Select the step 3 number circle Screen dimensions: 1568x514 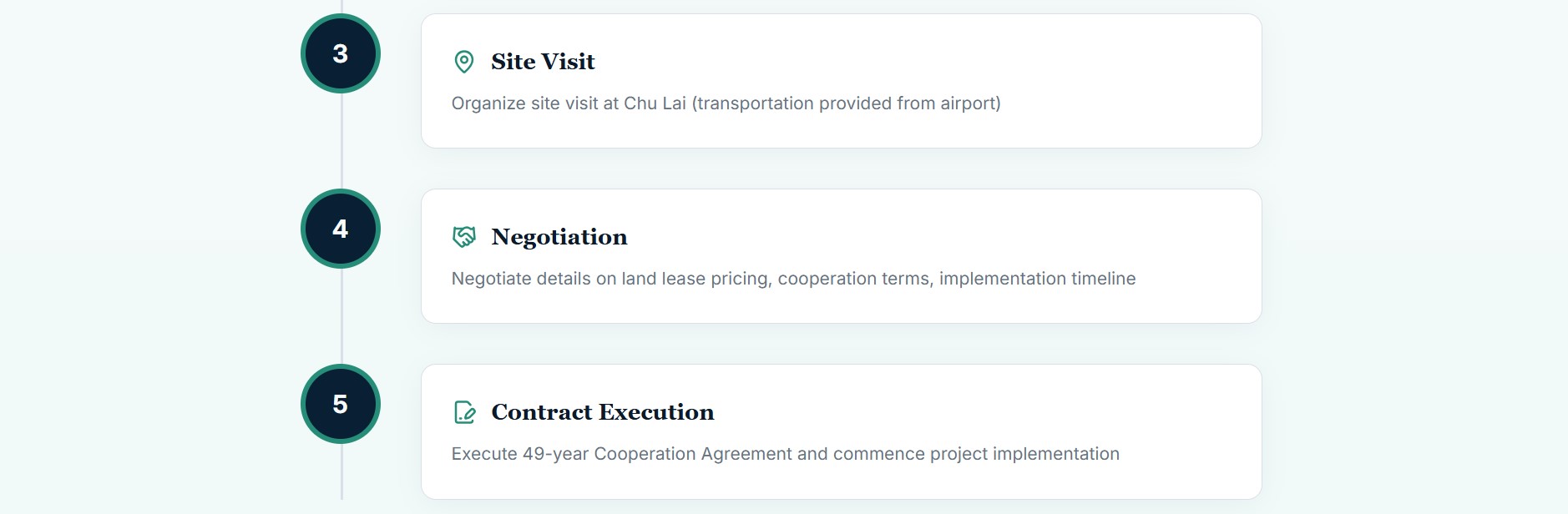click(x=341, y=53)
